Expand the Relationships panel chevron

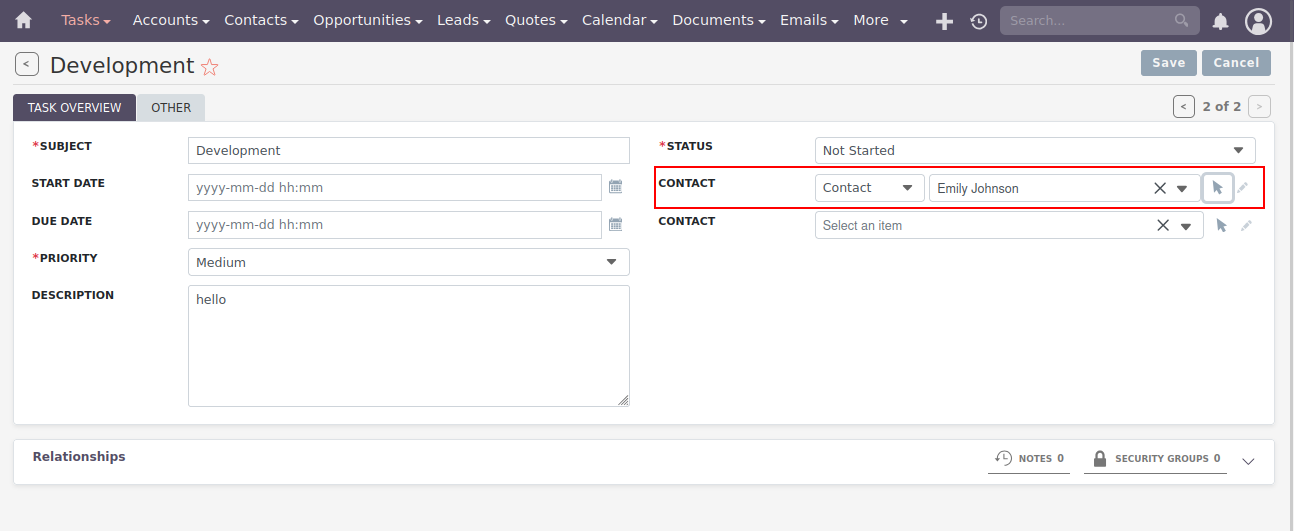(x=1248, y=461)
